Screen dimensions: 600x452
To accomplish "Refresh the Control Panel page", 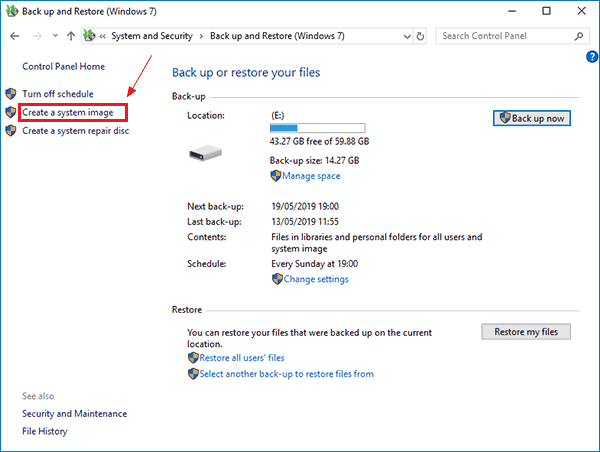I will click(x=420, y=36).
